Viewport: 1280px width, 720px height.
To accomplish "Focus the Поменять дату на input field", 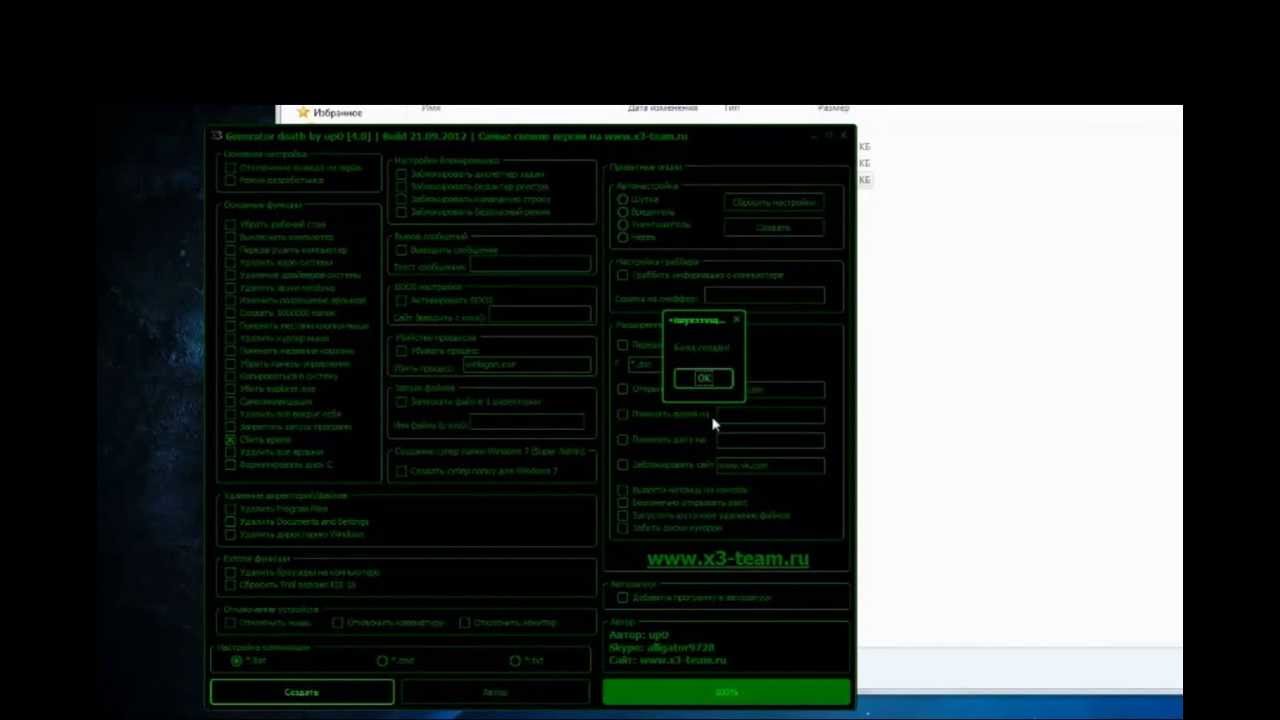I will pos(770,440).
